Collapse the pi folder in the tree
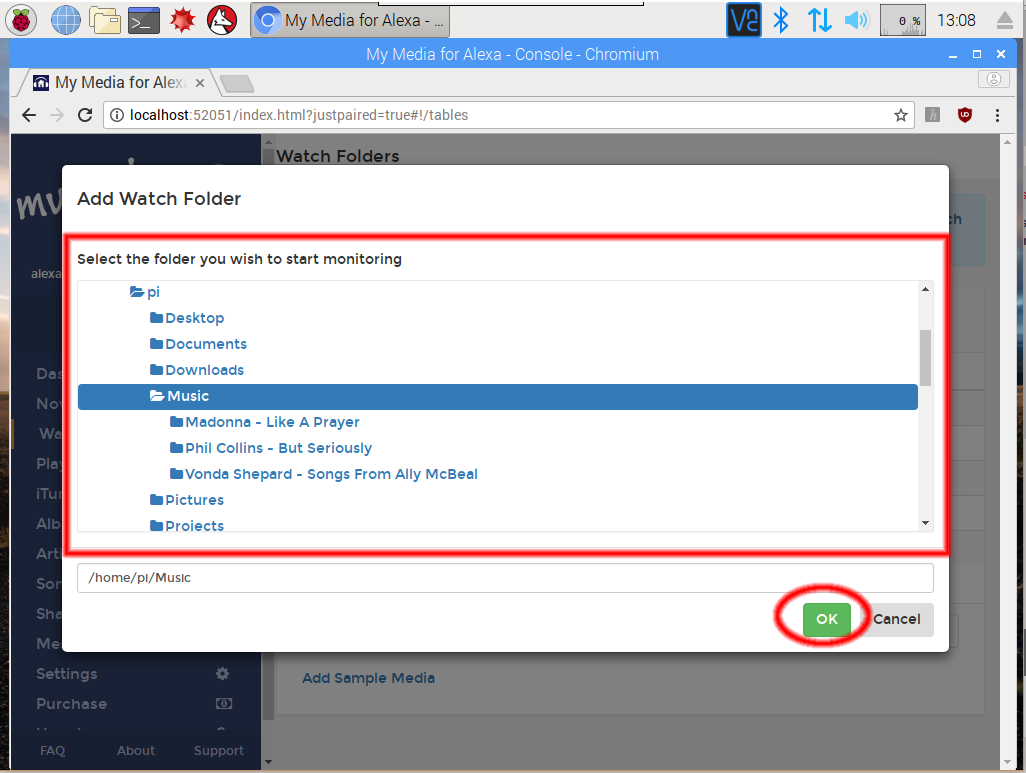1026x773 pixels. point(145,292)
